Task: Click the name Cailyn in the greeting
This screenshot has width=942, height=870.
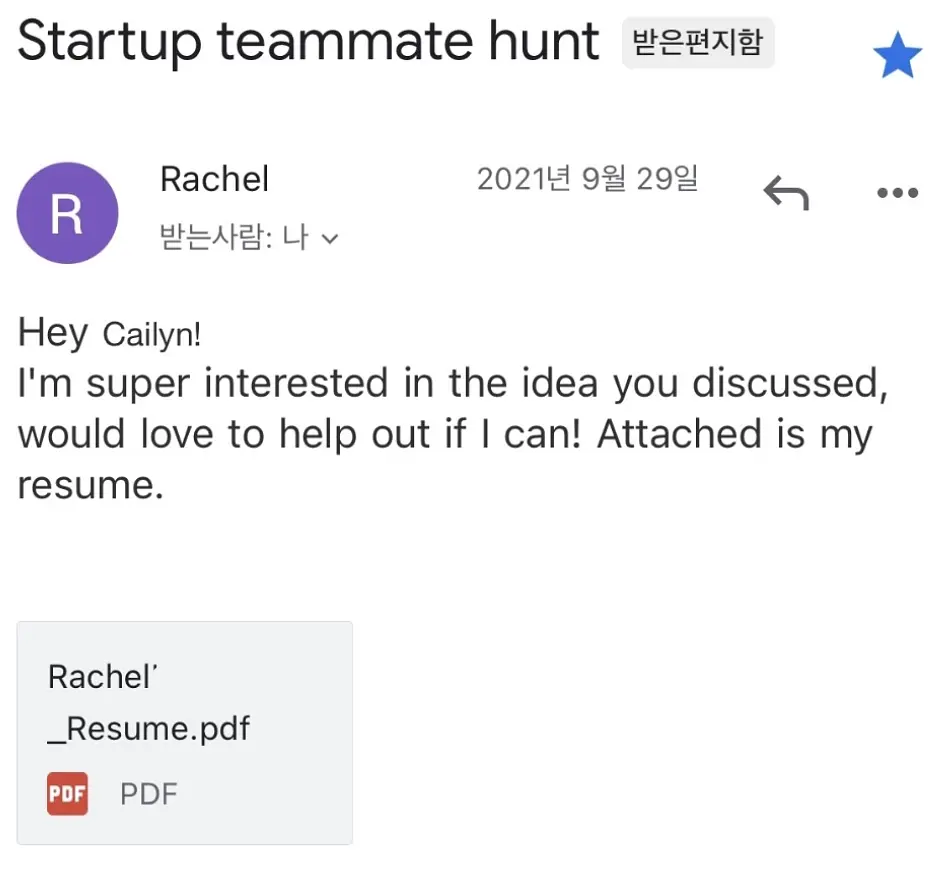Action: tap(152, 335)
